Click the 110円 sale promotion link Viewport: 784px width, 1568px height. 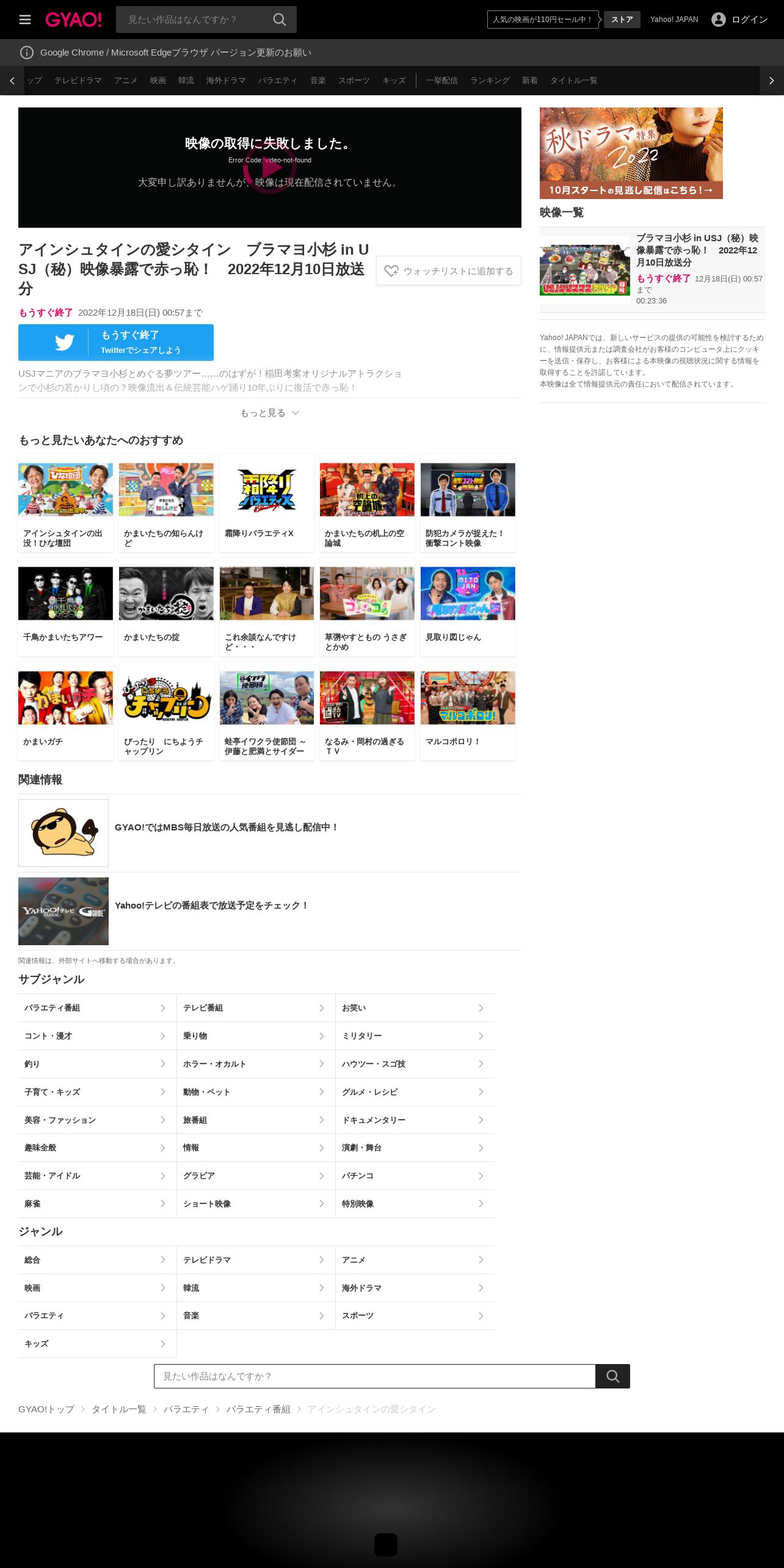coord(543,20)
